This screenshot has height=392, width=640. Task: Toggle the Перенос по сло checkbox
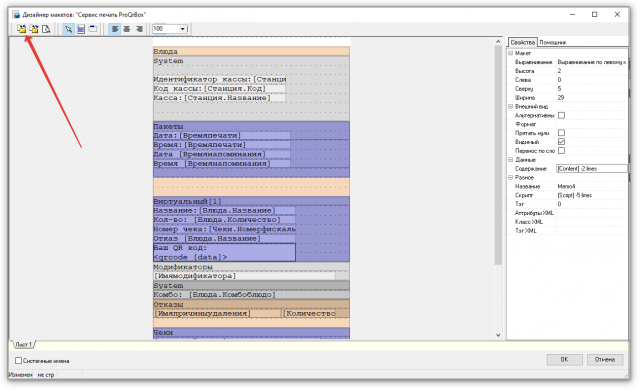562,151
